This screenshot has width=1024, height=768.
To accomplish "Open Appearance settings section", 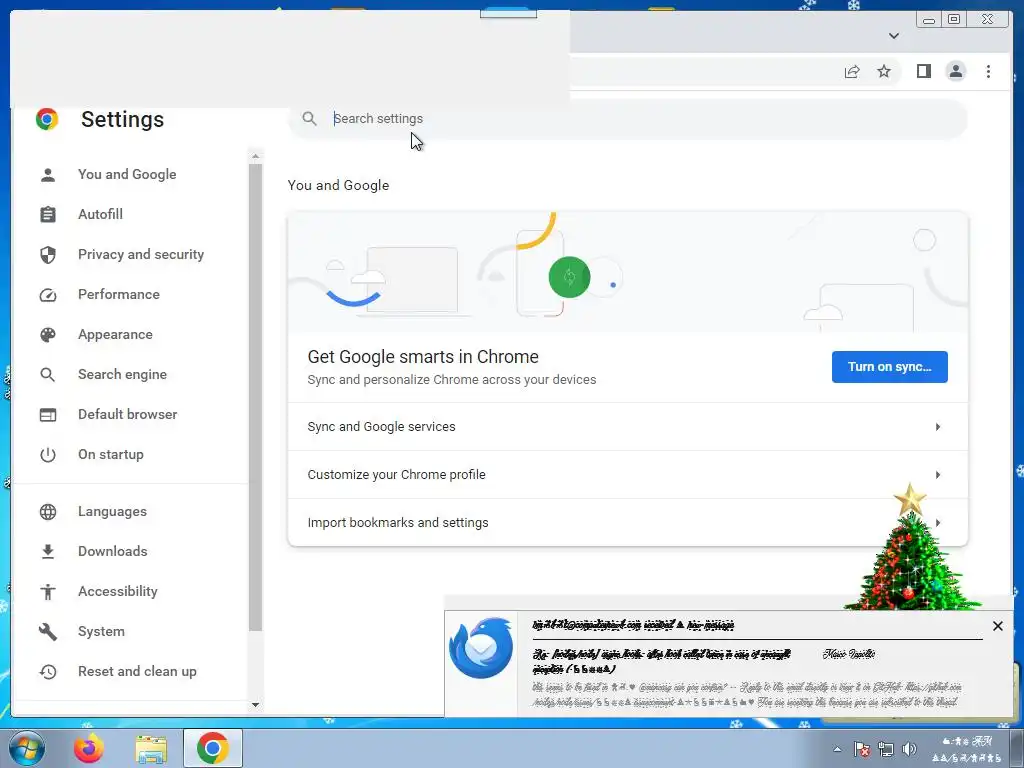I will [x=115, y=334].
